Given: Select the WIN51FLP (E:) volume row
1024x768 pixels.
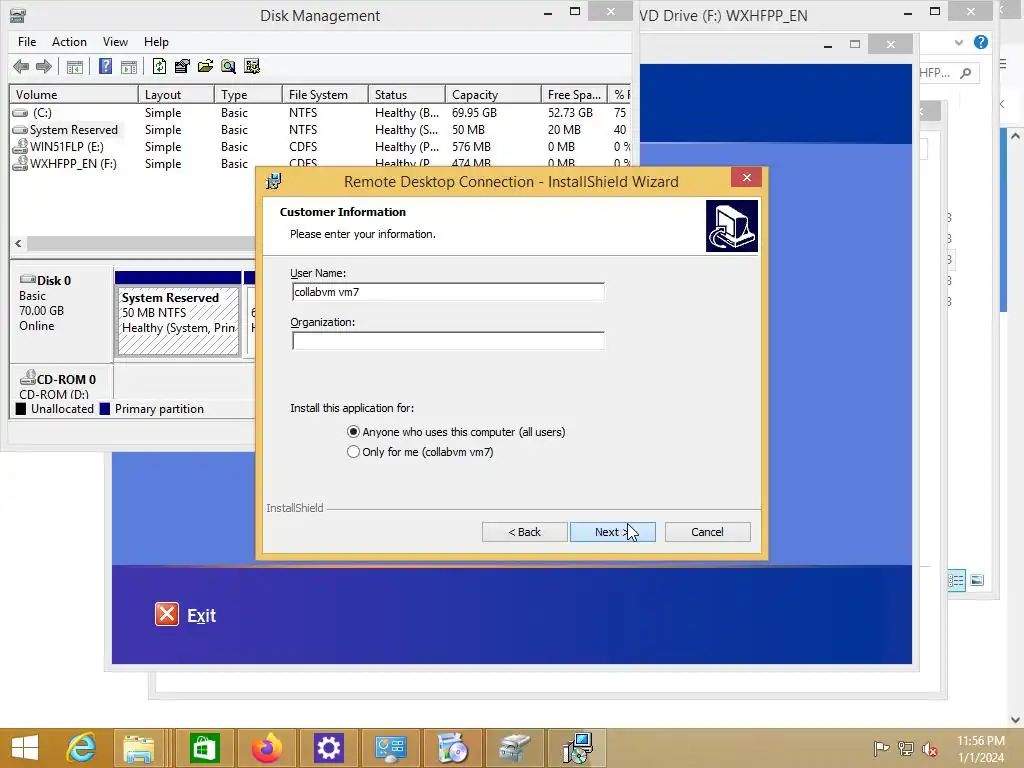Looking at the screenshot, I should (x=320, y=146).
